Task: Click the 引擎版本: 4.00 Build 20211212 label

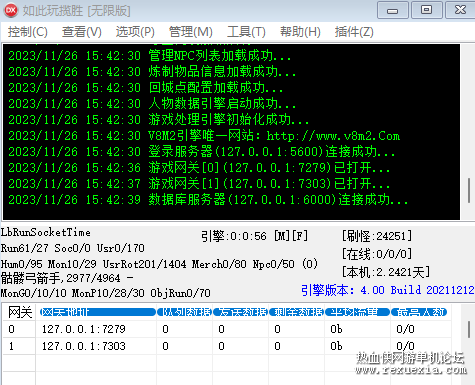Action: pos(388,290)
